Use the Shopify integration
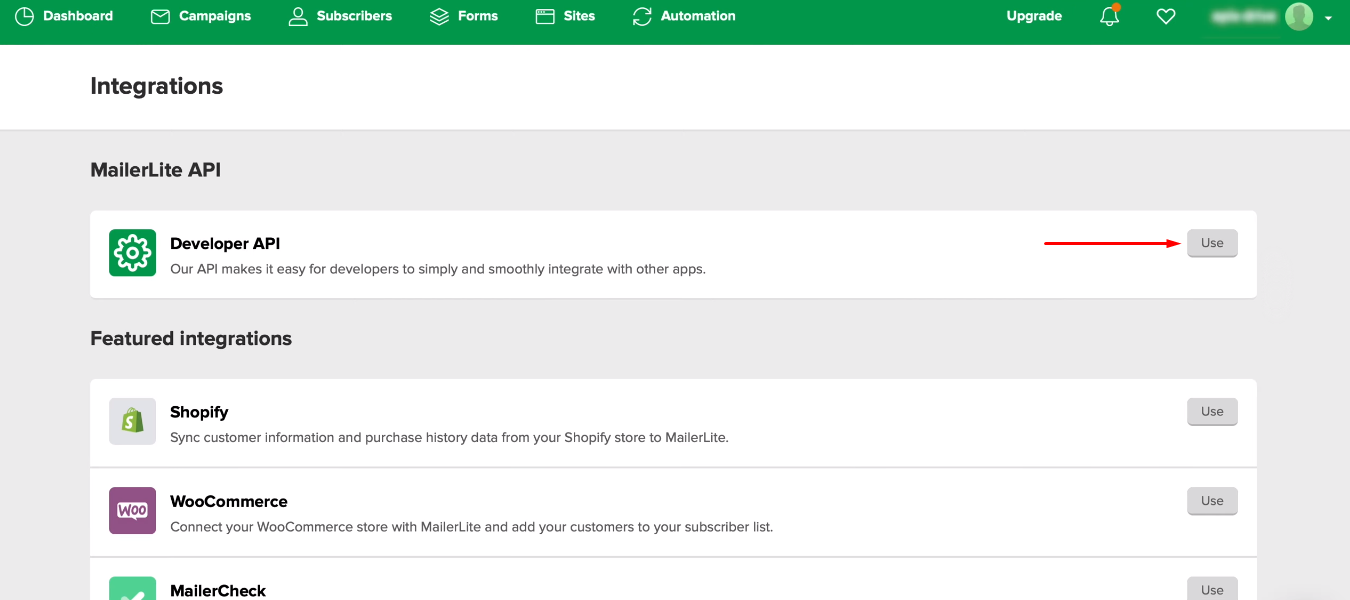Screen dimensions: 1350x600 (1212, 412)
